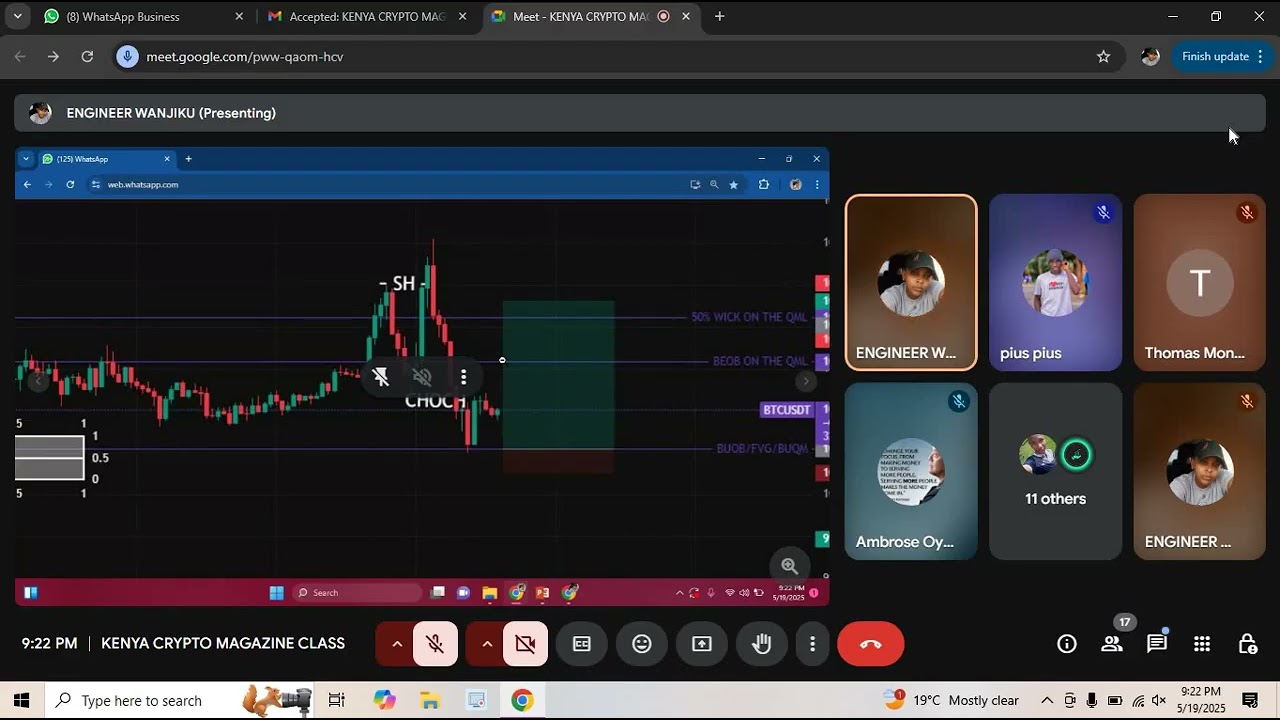This screenshot has height=720, width=1280.
Task: Switch to Accepted: KENYA CRYPTO Gmail tab
Action: point(365,16)
